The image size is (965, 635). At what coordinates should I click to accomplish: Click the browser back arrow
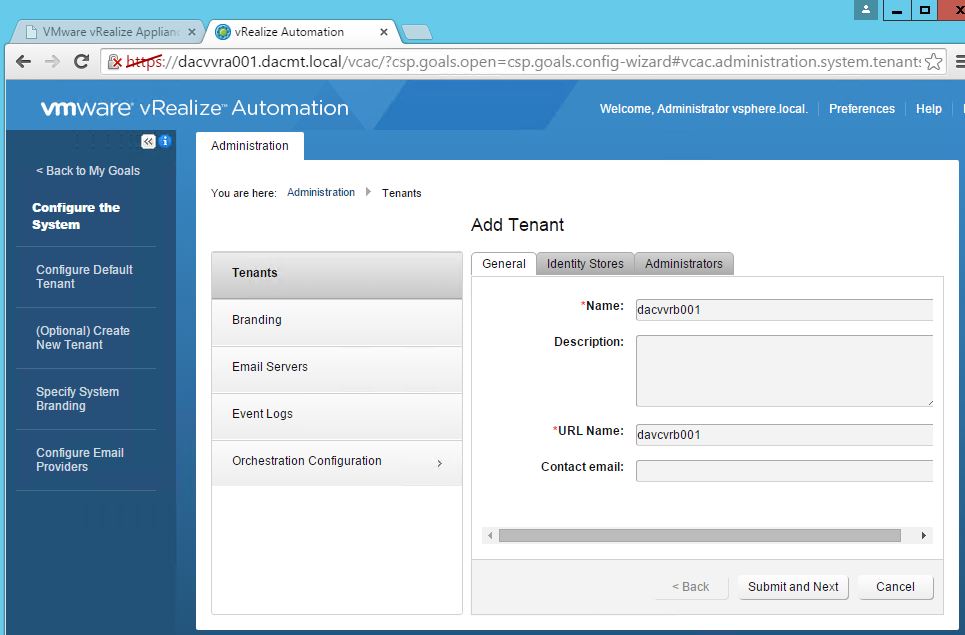[23, 62]
